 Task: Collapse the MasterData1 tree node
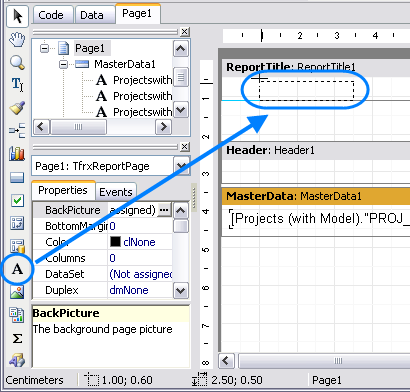tap(63, 64)
